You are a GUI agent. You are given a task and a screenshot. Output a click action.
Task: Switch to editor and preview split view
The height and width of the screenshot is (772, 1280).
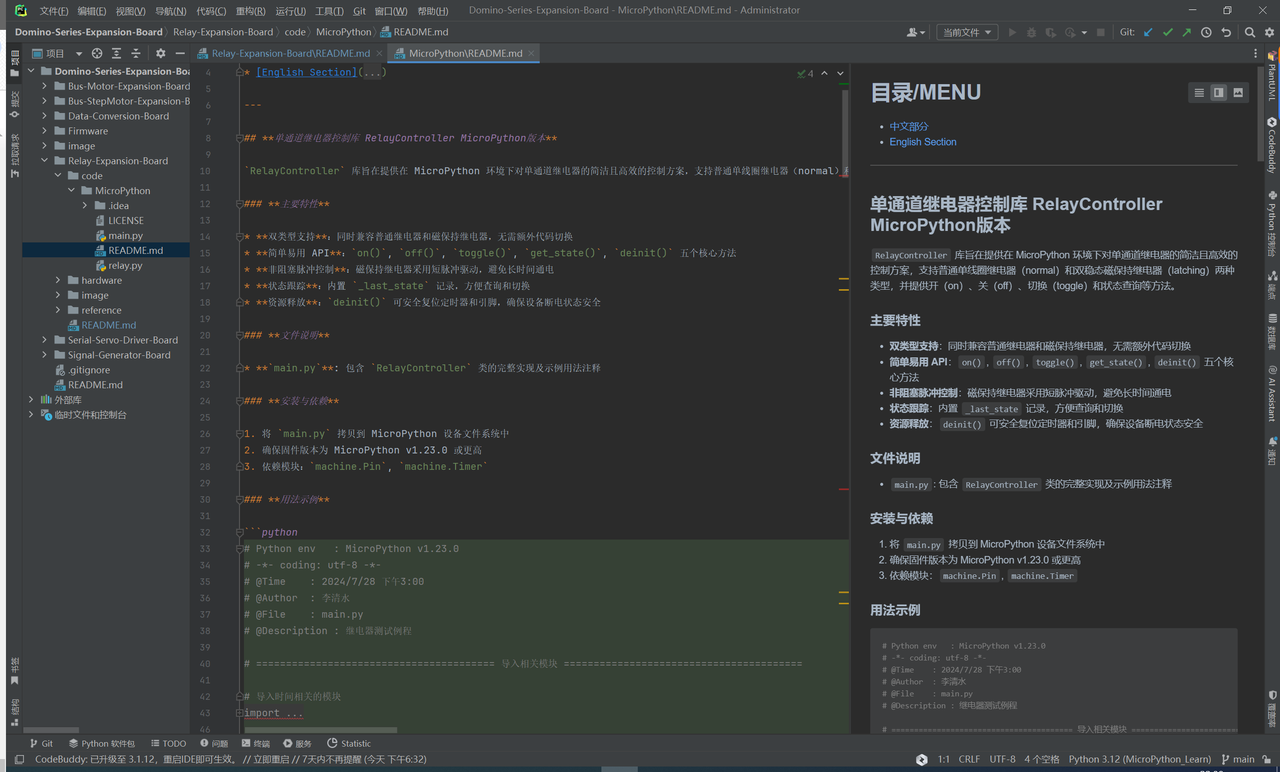pos(1218,92)
